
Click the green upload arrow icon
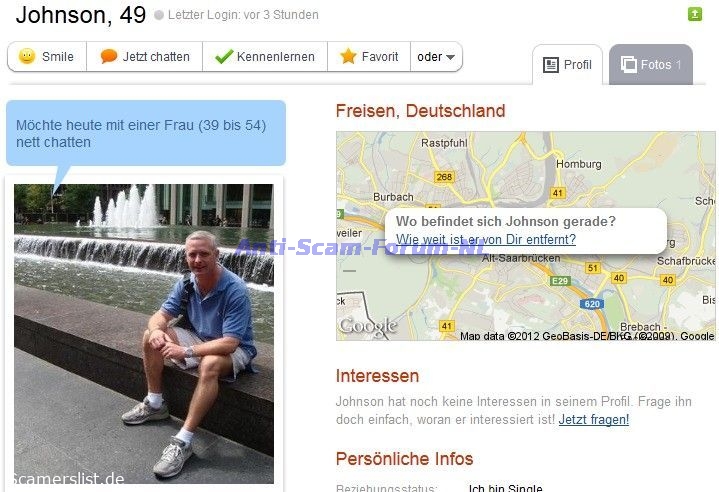point(695,14)
